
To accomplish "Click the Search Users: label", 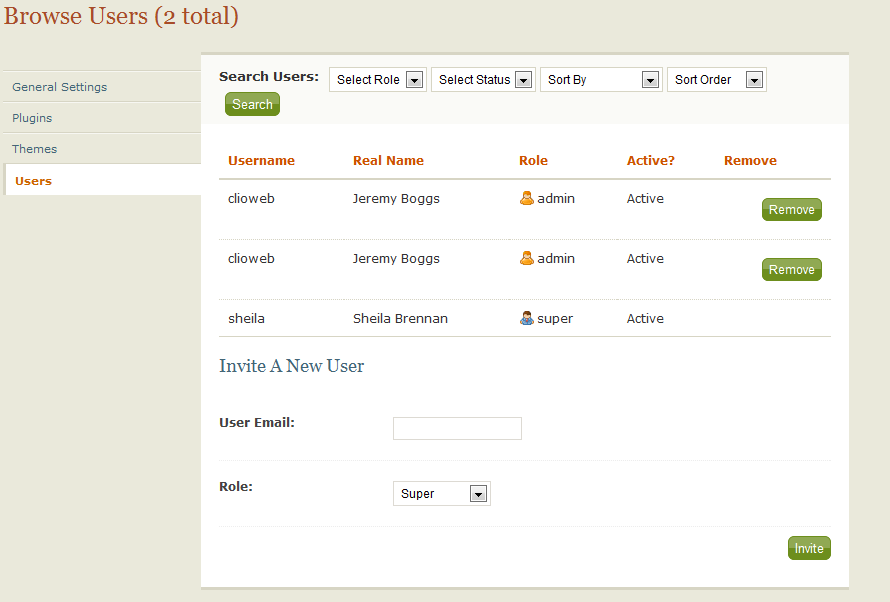I will [269, 77].
